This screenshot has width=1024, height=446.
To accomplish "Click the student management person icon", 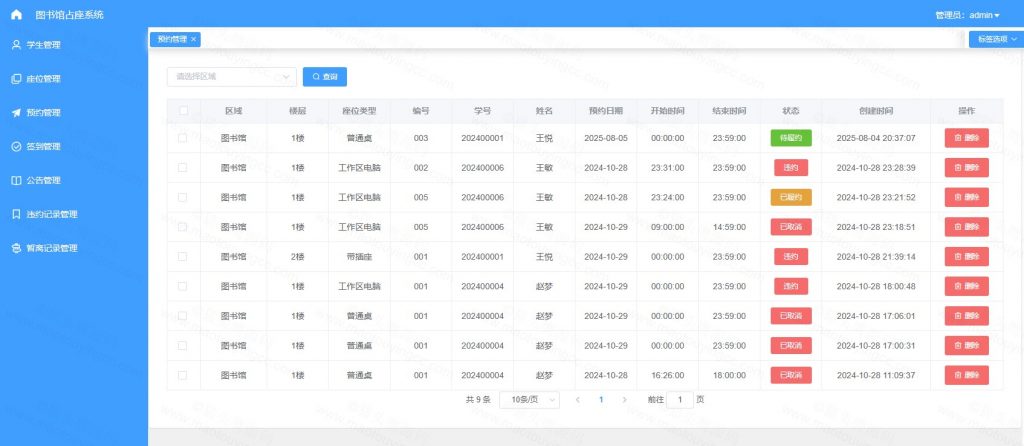I will point(16,45).
